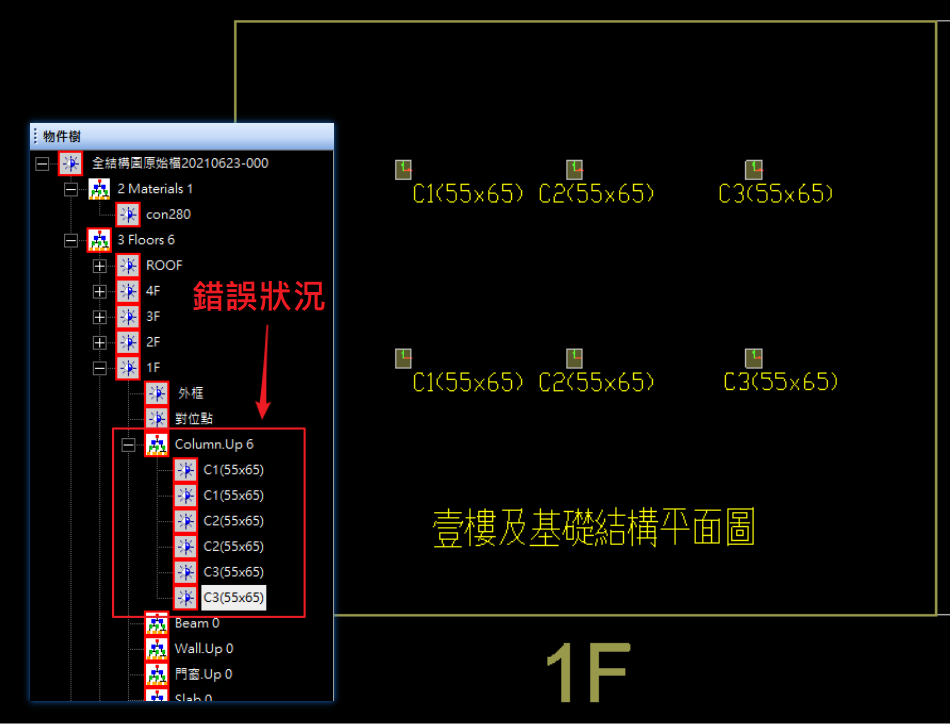Click the 對位點 node icon
Screen dimensions: 950x725
[x=157, y=419]
